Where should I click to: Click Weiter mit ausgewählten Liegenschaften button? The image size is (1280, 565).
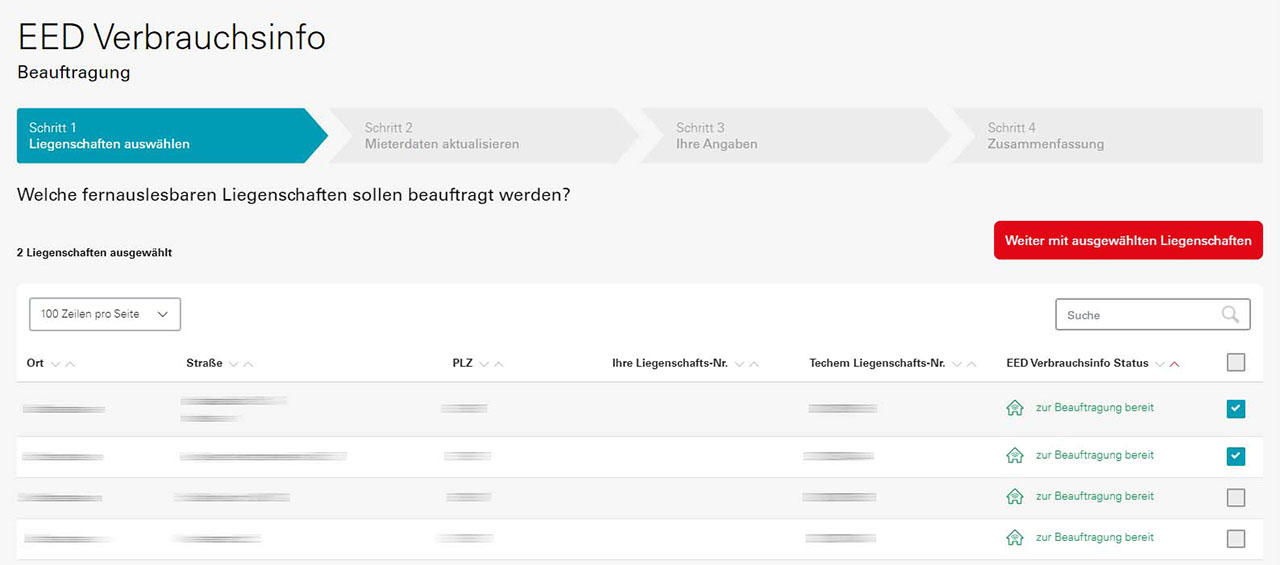pyautogui.click(x=1128, y=241)
